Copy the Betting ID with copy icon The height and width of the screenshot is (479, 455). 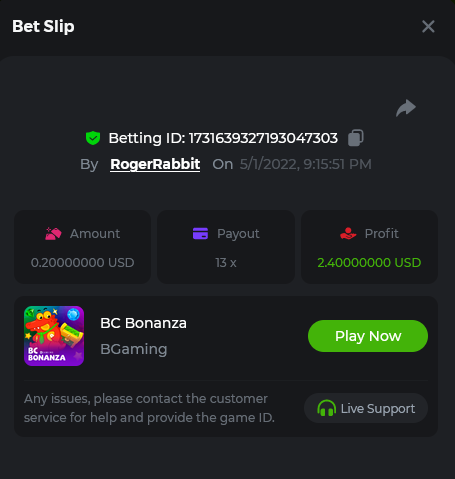(356, 138)
